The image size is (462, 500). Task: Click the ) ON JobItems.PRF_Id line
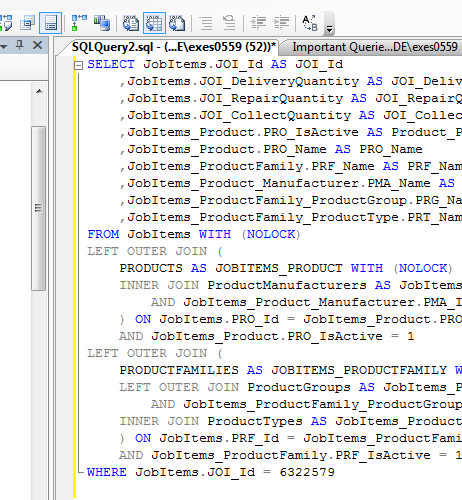click(x=291, y=438)
